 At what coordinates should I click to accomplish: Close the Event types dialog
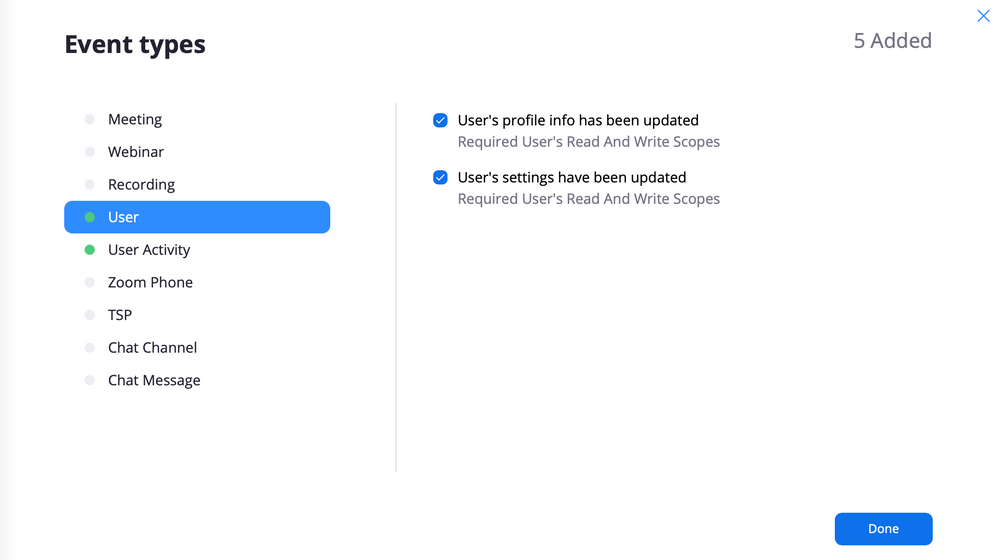pos(983,16)
